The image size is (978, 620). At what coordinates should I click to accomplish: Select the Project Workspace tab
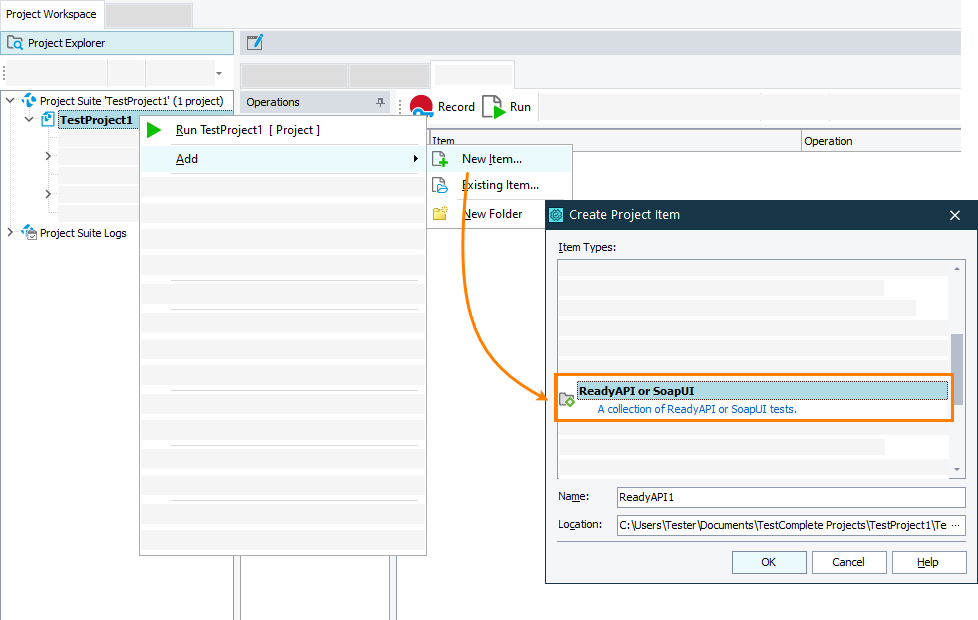[51, 14]
